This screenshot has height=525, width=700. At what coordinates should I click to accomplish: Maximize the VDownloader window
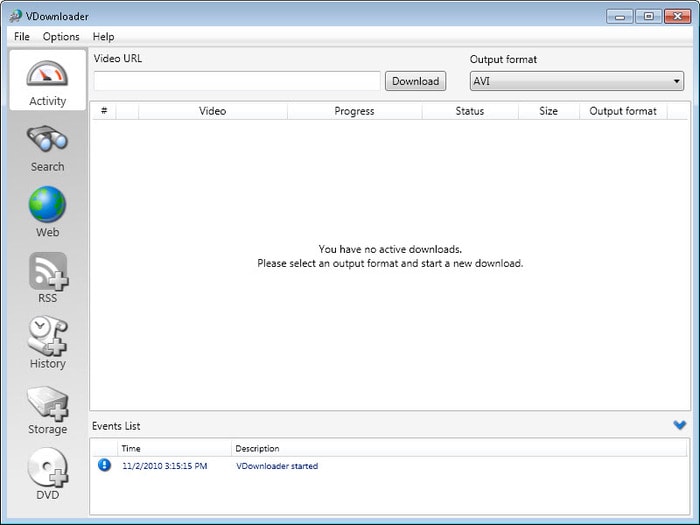(648, 17)
